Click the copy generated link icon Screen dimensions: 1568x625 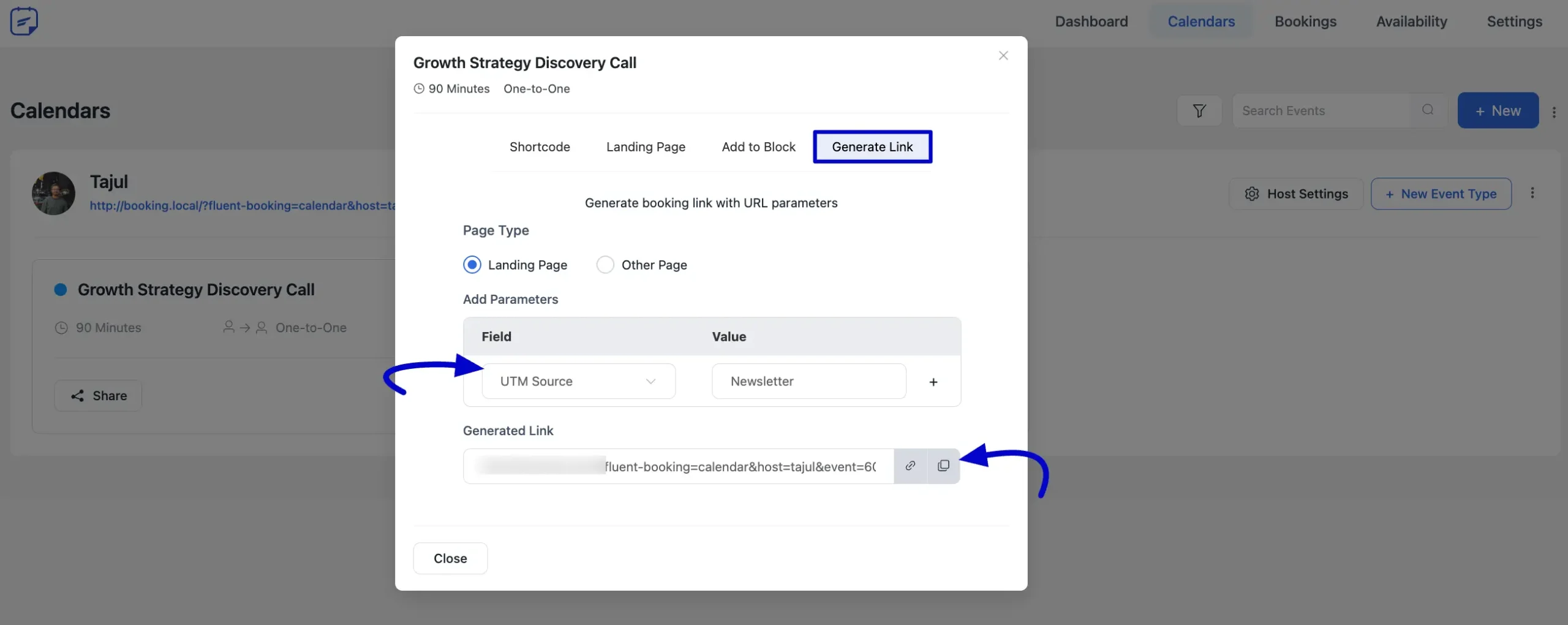point(943,466)
